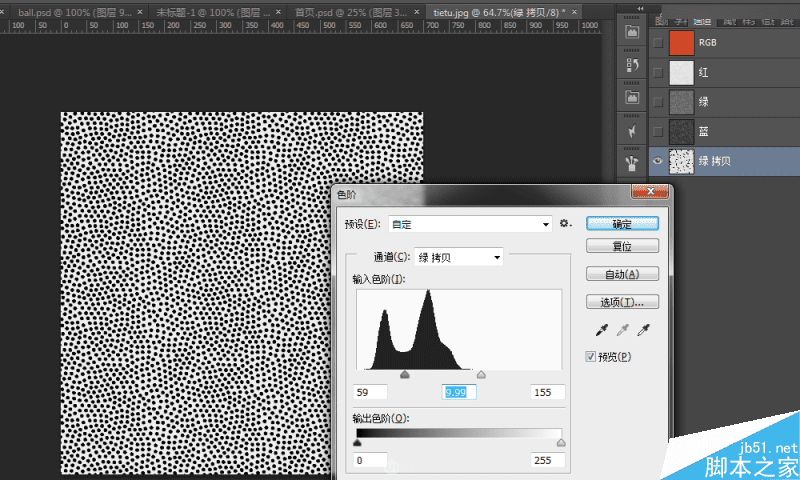Click the input black level field 59
The width and height of the screenshot is (800, 480).
(370, 392)
